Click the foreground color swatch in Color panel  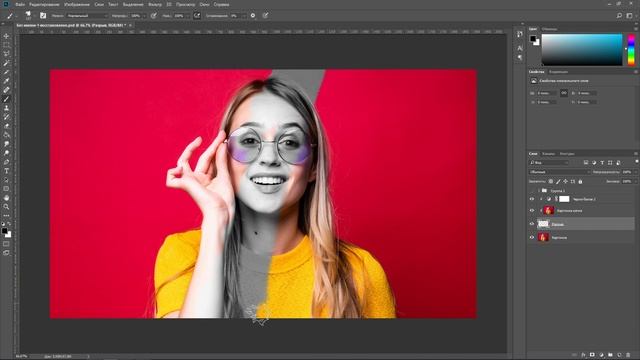click(533, 39)
